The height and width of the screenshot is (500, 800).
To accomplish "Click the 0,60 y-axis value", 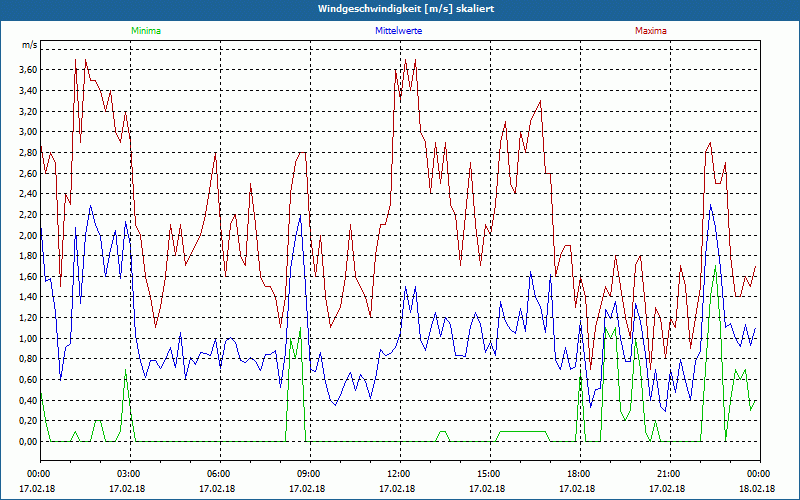I will pos(29,380).
